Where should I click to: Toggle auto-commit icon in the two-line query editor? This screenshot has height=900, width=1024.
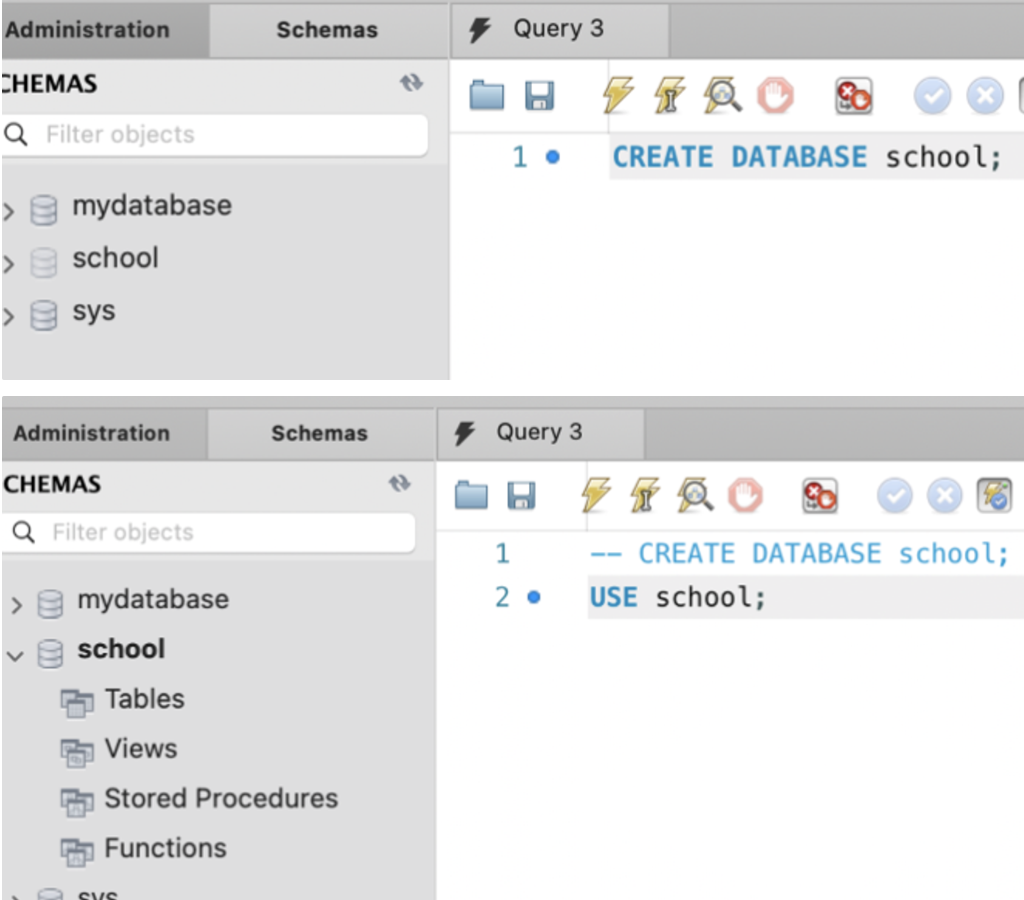click(995, 495)
